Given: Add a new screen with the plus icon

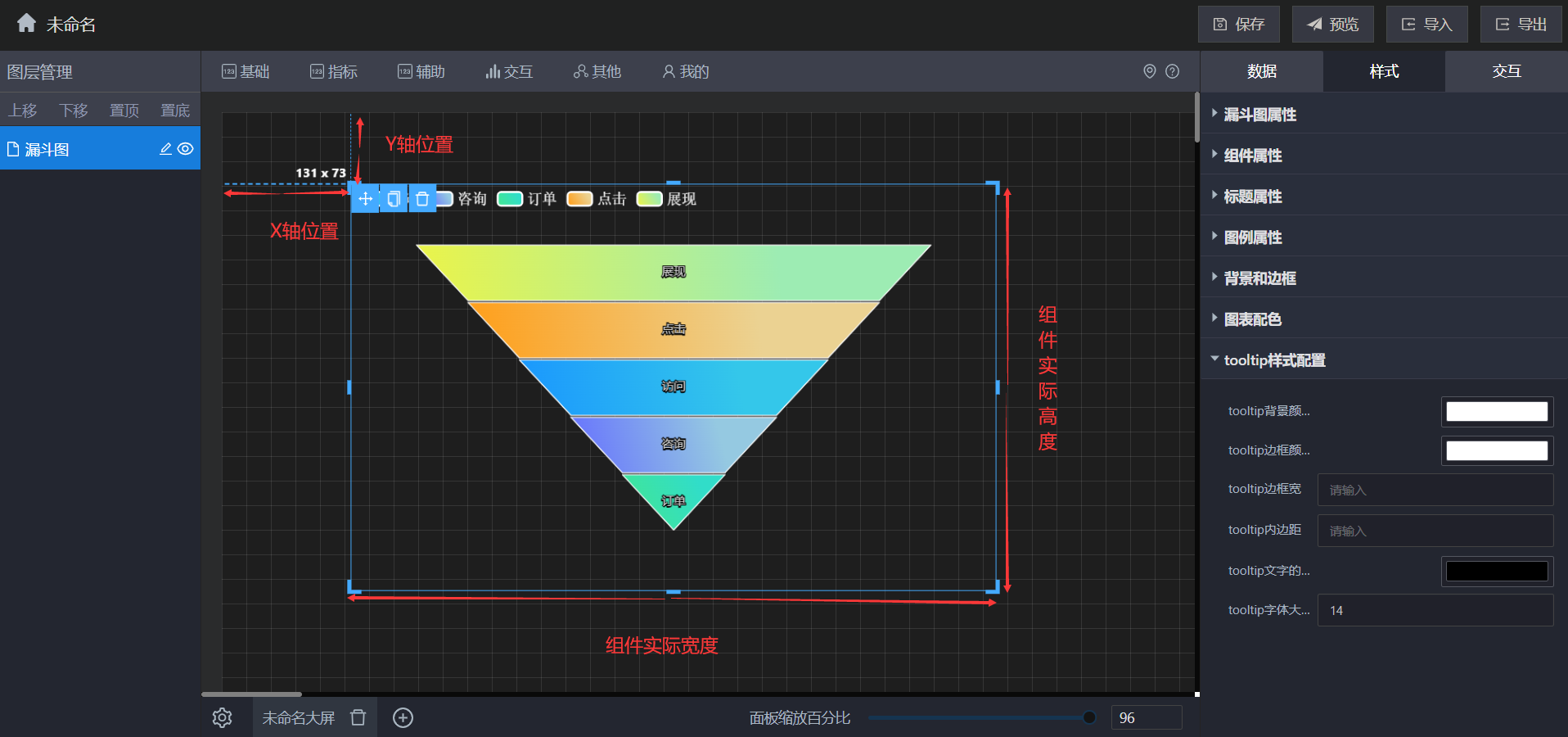Looking at the screenshot, I should pyautogui.click(x=403, y=717).
